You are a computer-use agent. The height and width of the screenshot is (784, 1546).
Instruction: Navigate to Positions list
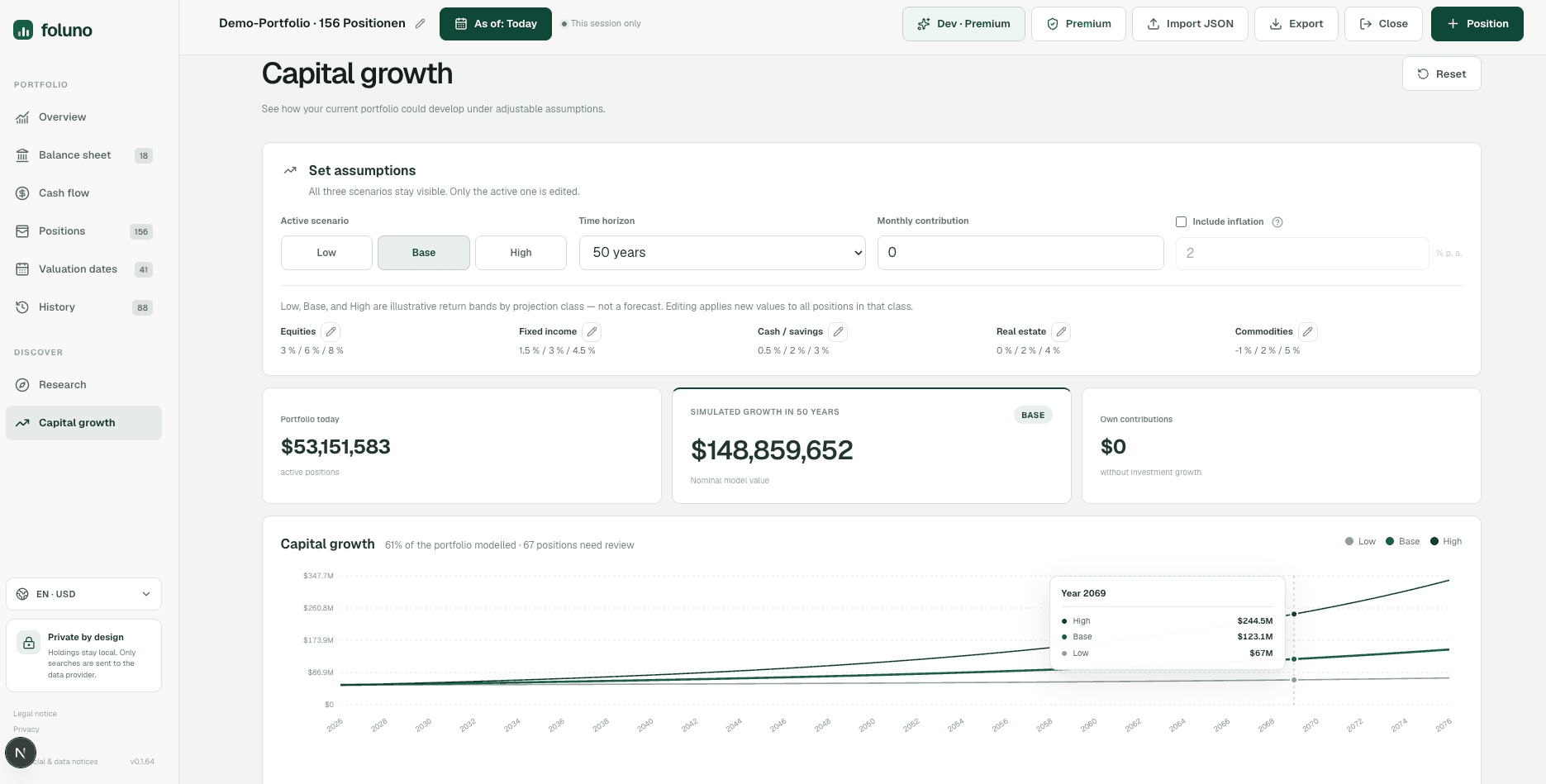(x=83, y=231)
